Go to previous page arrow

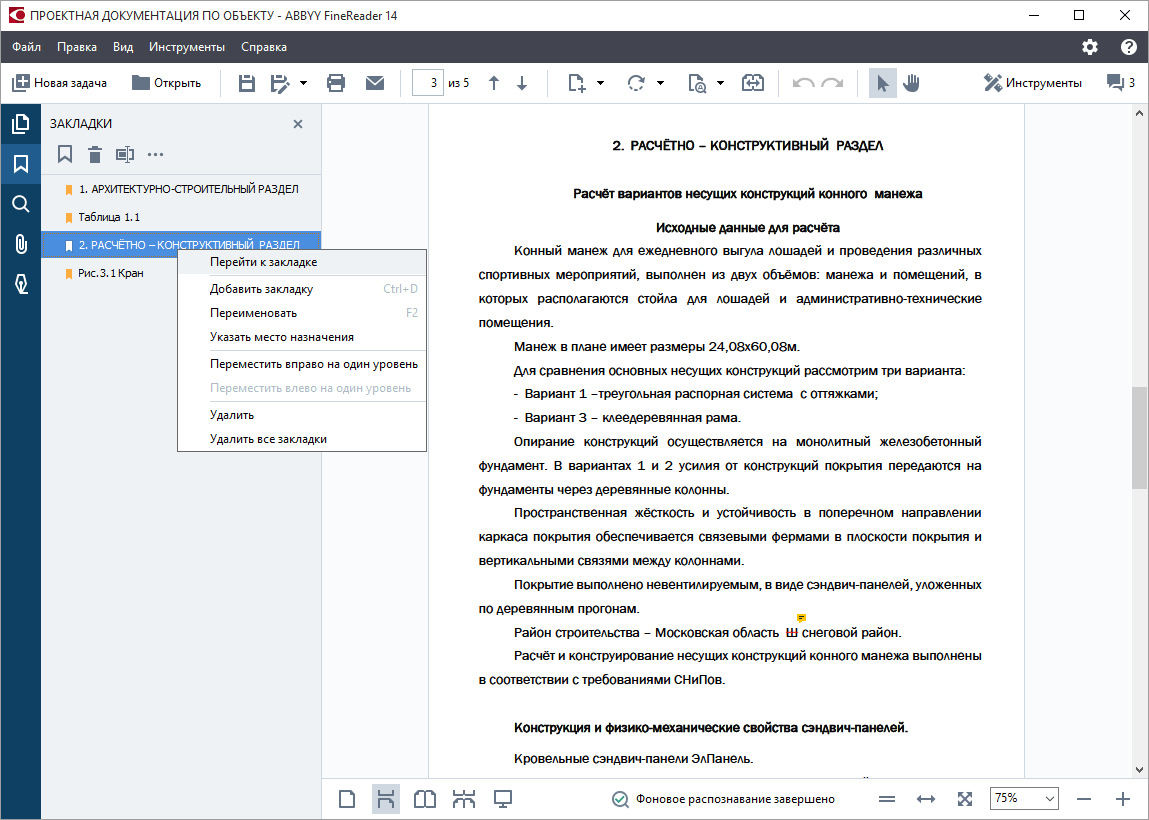(494, 83)
